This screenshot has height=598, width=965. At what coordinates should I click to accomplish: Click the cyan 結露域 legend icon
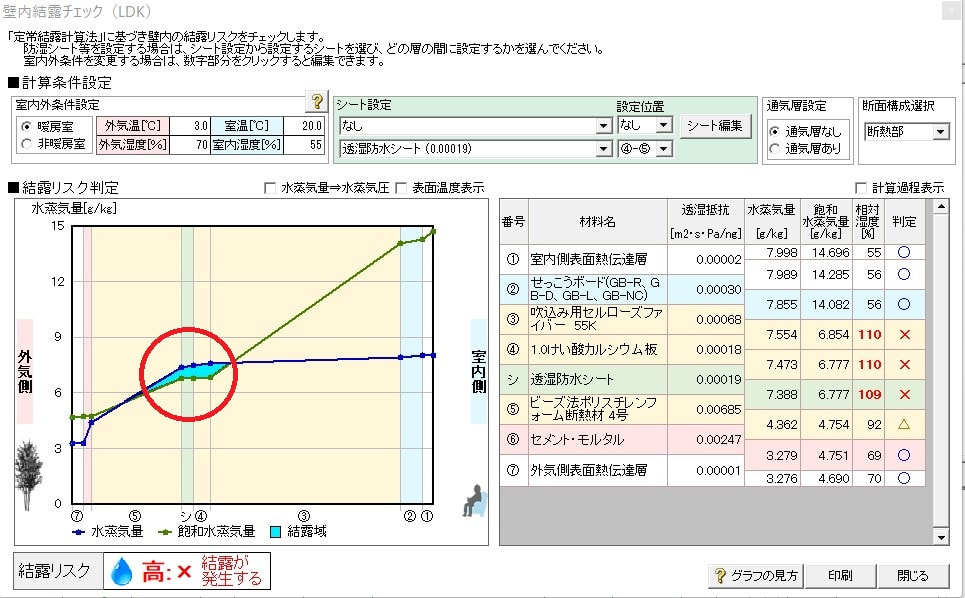pos(276,532)
